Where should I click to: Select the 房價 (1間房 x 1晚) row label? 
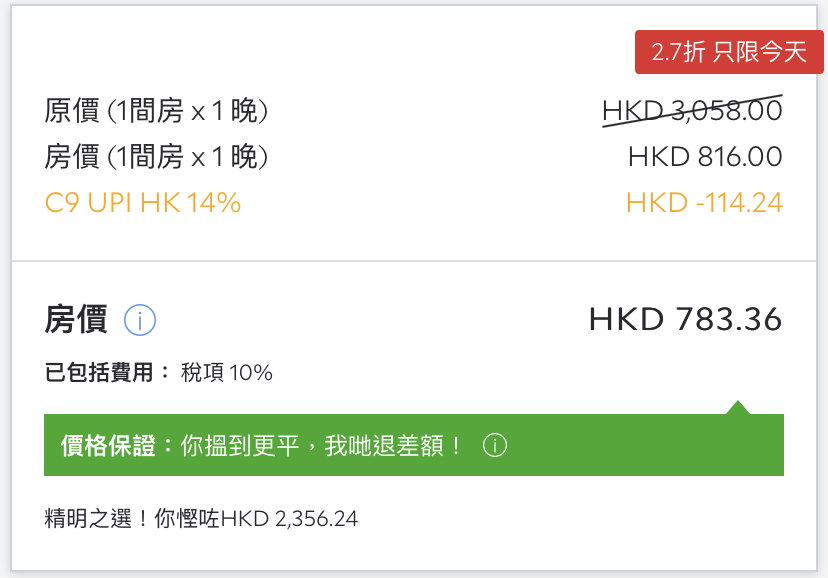(x=157, y=157)
